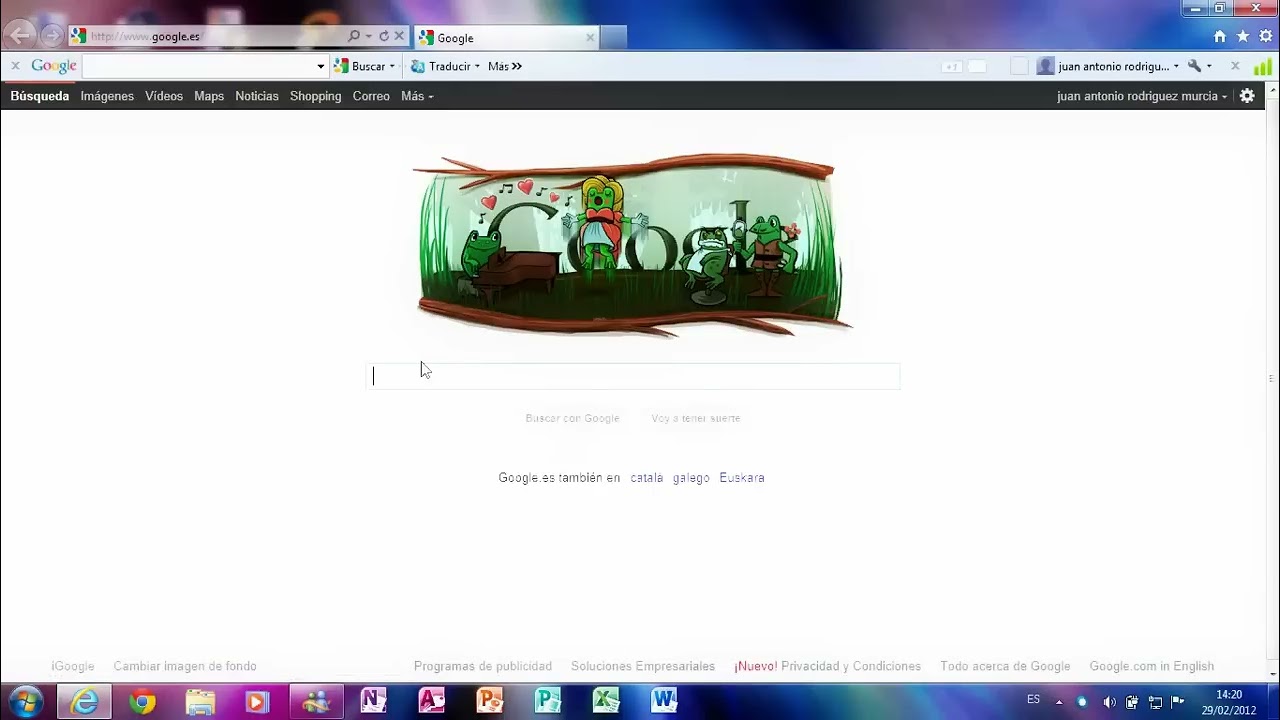Click the browser Forward arrow button
Screen dimensions: 1280x720
tap(51, 36)
